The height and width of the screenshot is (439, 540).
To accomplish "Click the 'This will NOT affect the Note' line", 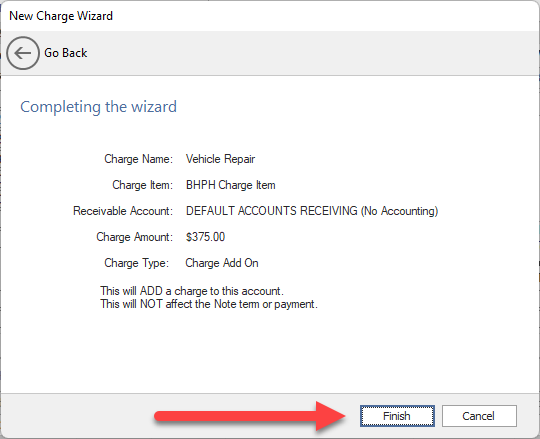I will 209,304.
